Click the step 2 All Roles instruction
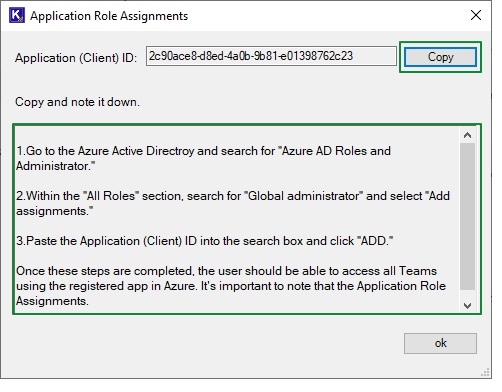This screenshot has width=502, height=392. tap(233, 203)
